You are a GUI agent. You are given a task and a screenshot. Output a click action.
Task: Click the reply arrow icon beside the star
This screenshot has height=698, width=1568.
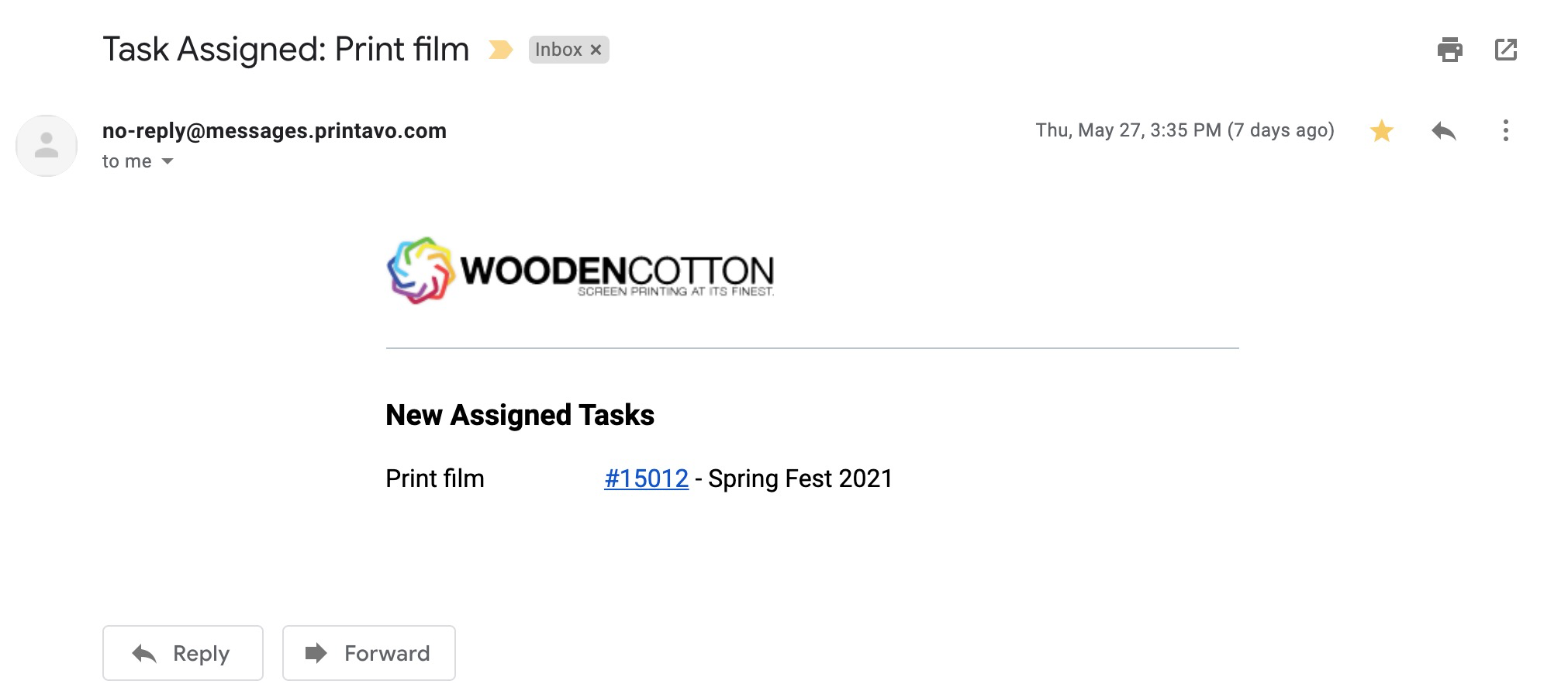[1443, 130]
